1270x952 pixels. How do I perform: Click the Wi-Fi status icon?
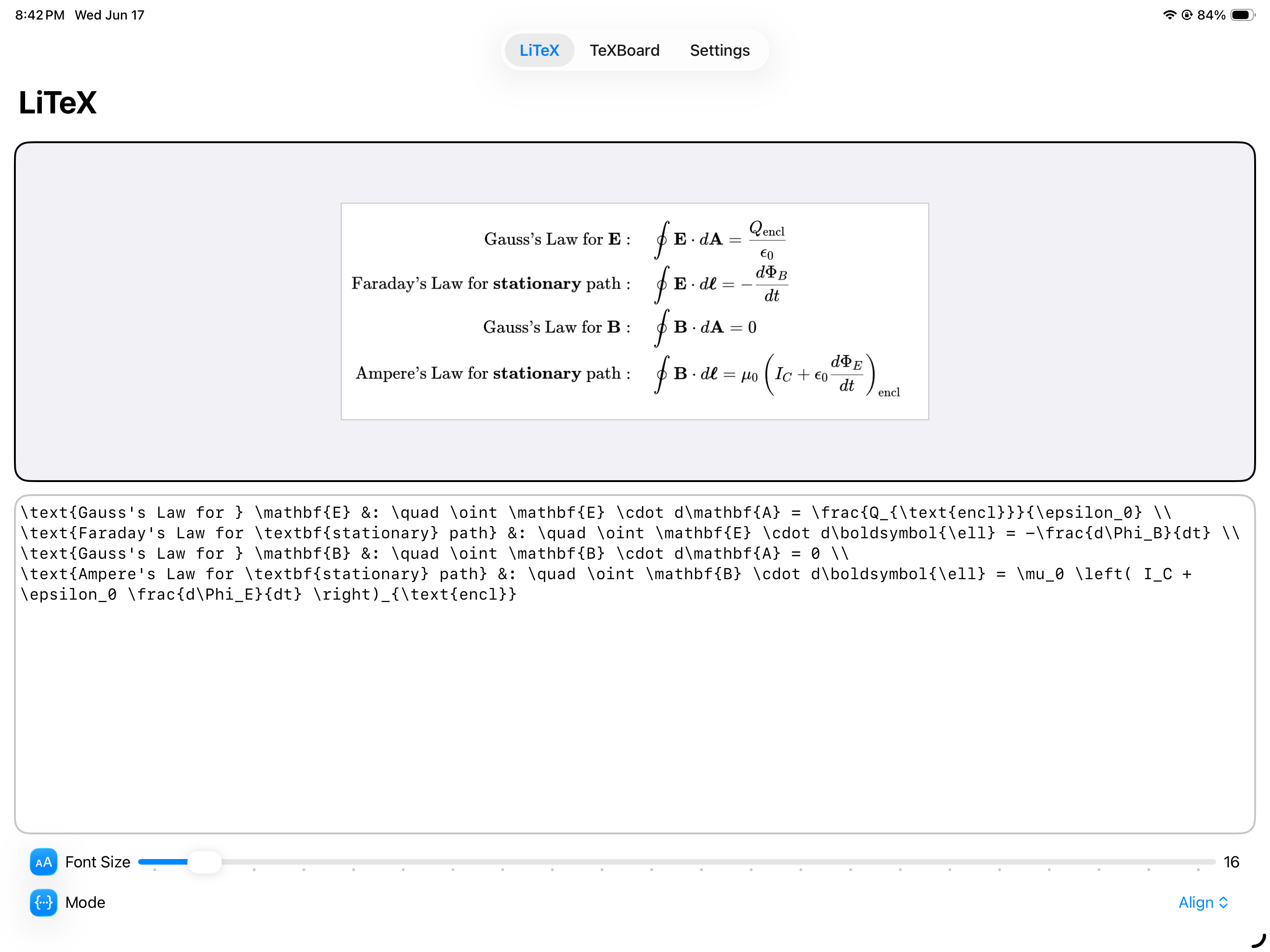(x=1169, y=15)
